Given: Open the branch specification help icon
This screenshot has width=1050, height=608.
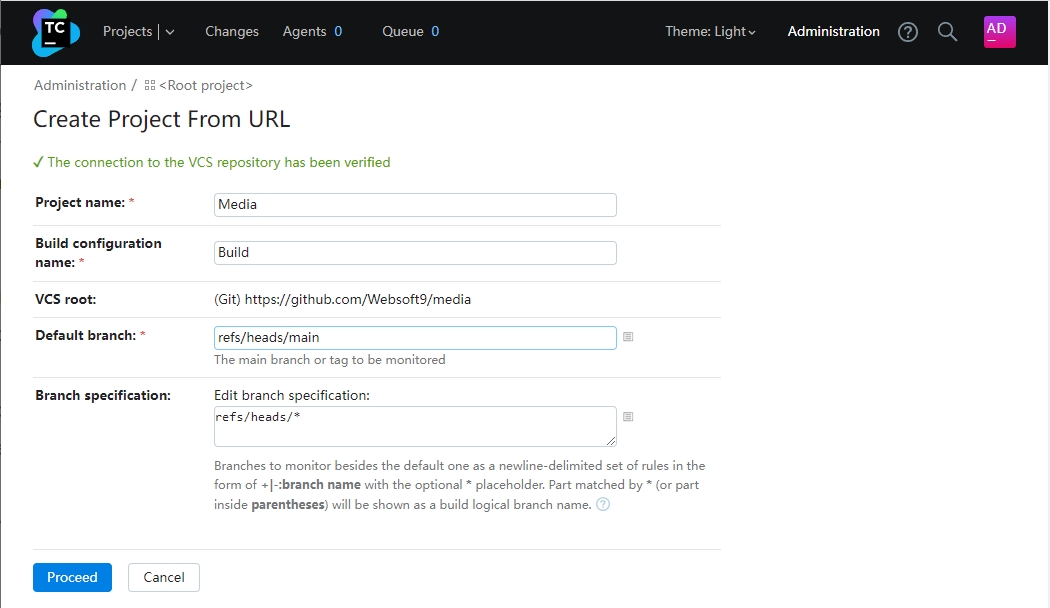Looking at the screenshot, I should [603, 505].
